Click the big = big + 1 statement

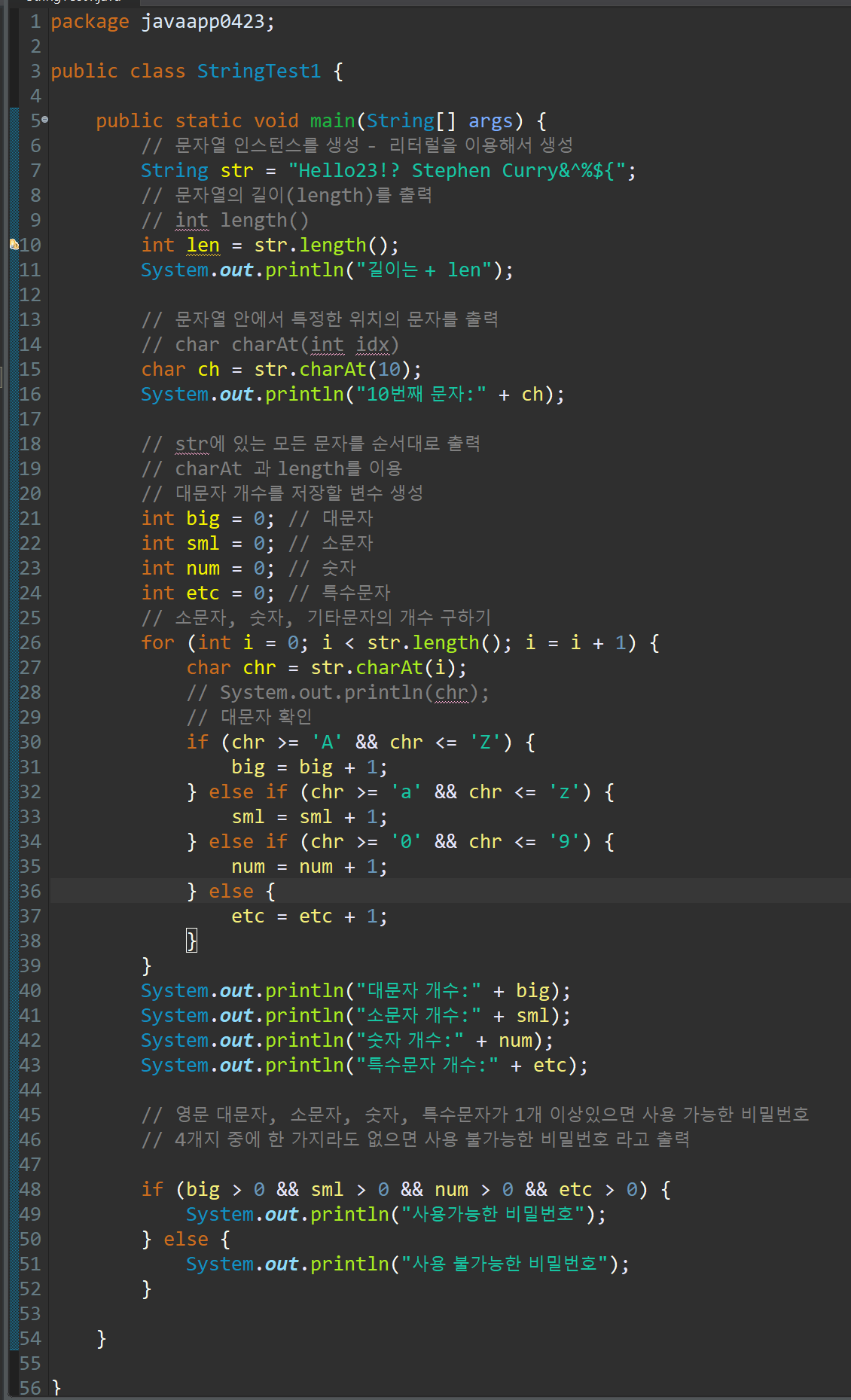(310, 767)
